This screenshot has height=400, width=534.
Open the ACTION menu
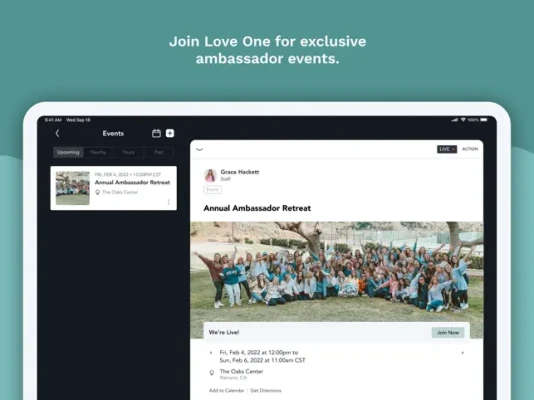click(470, 149)
